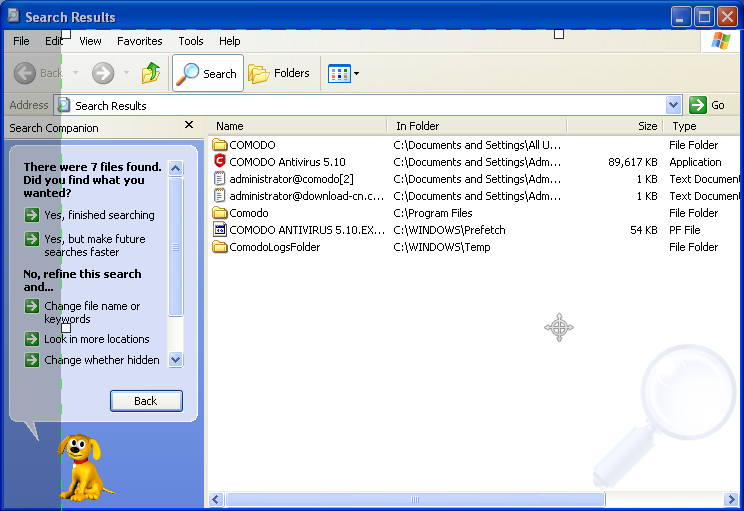Screen dimensions: 744x511
Task: Click the C:\Program Files folder path
Action: (433, 213)
